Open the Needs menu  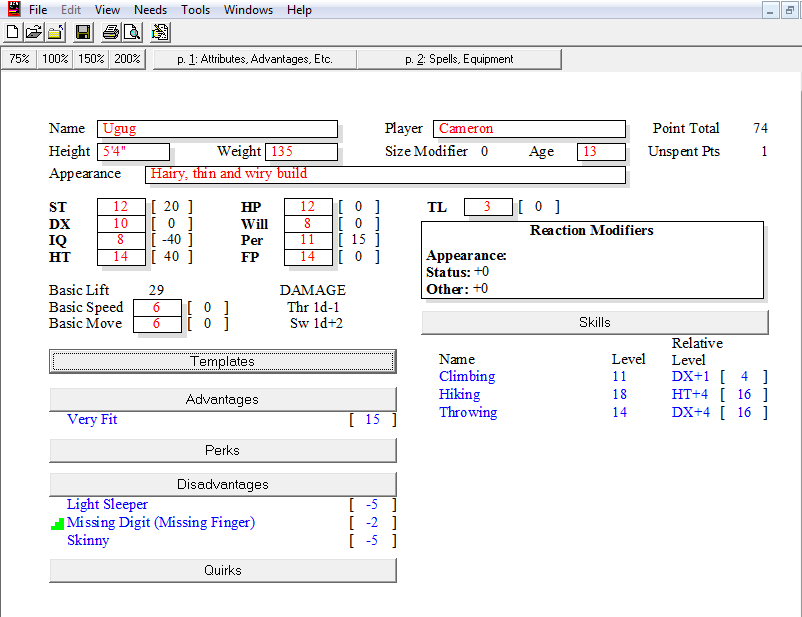click(150, 10)
